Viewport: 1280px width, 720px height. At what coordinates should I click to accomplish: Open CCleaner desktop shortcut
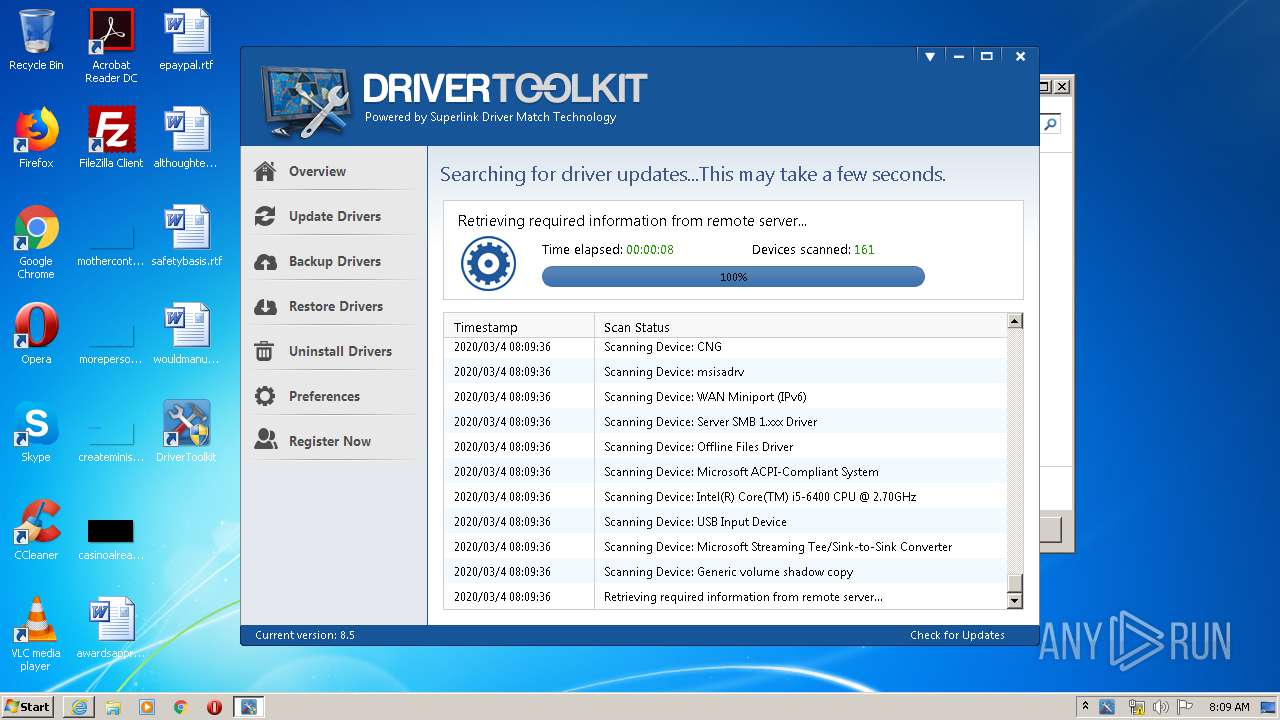36,530
